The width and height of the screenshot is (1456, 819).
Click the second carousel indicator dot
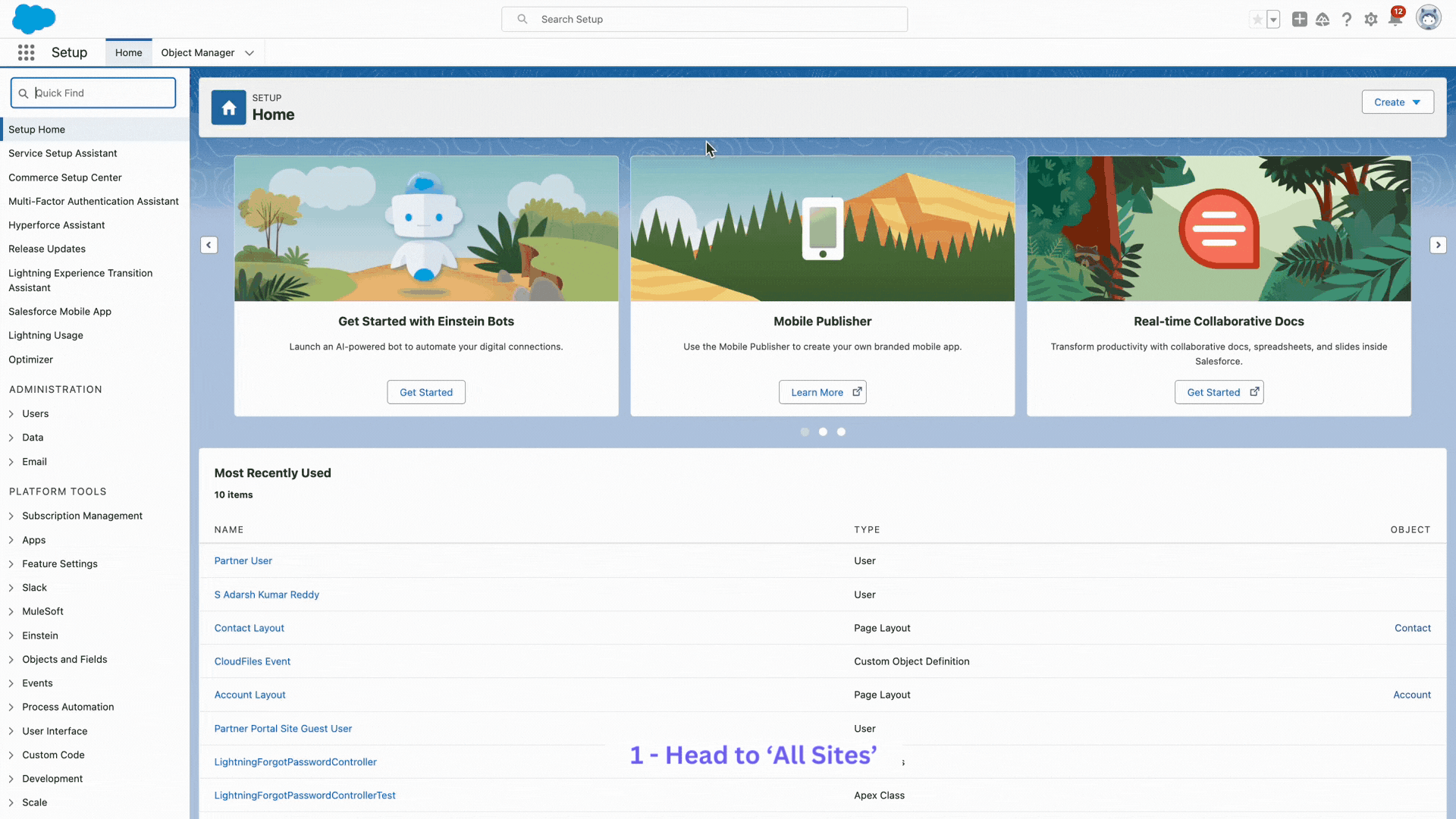click(x=823, y=432)
